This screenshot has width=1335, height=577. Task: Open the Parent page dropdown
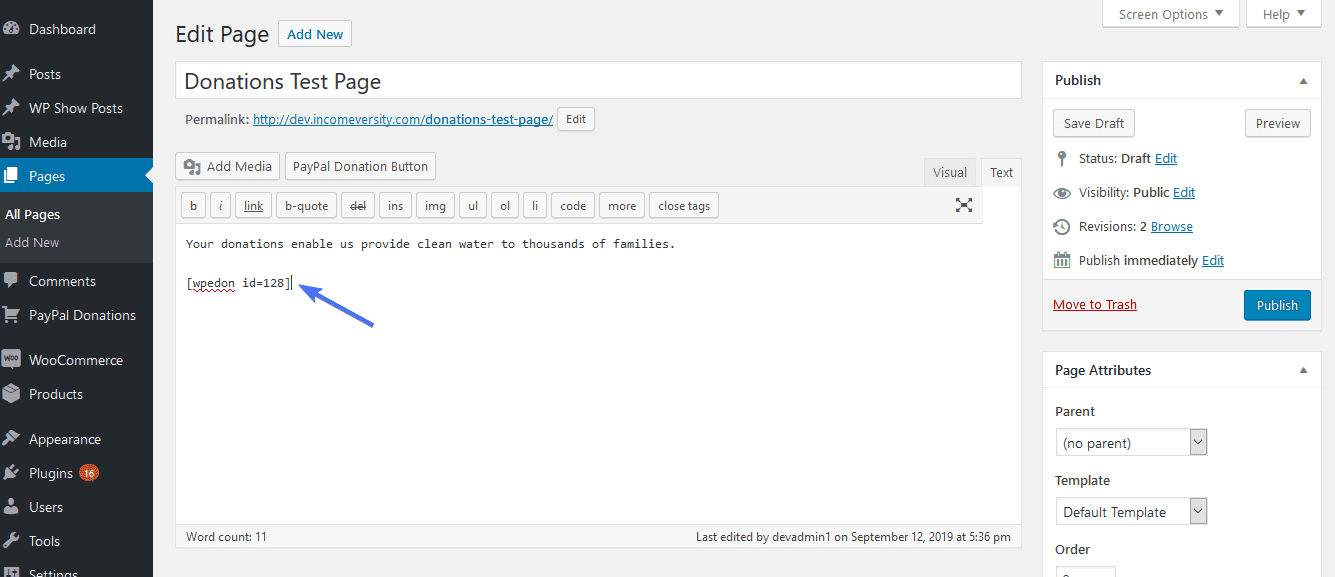coord(1131,442)
